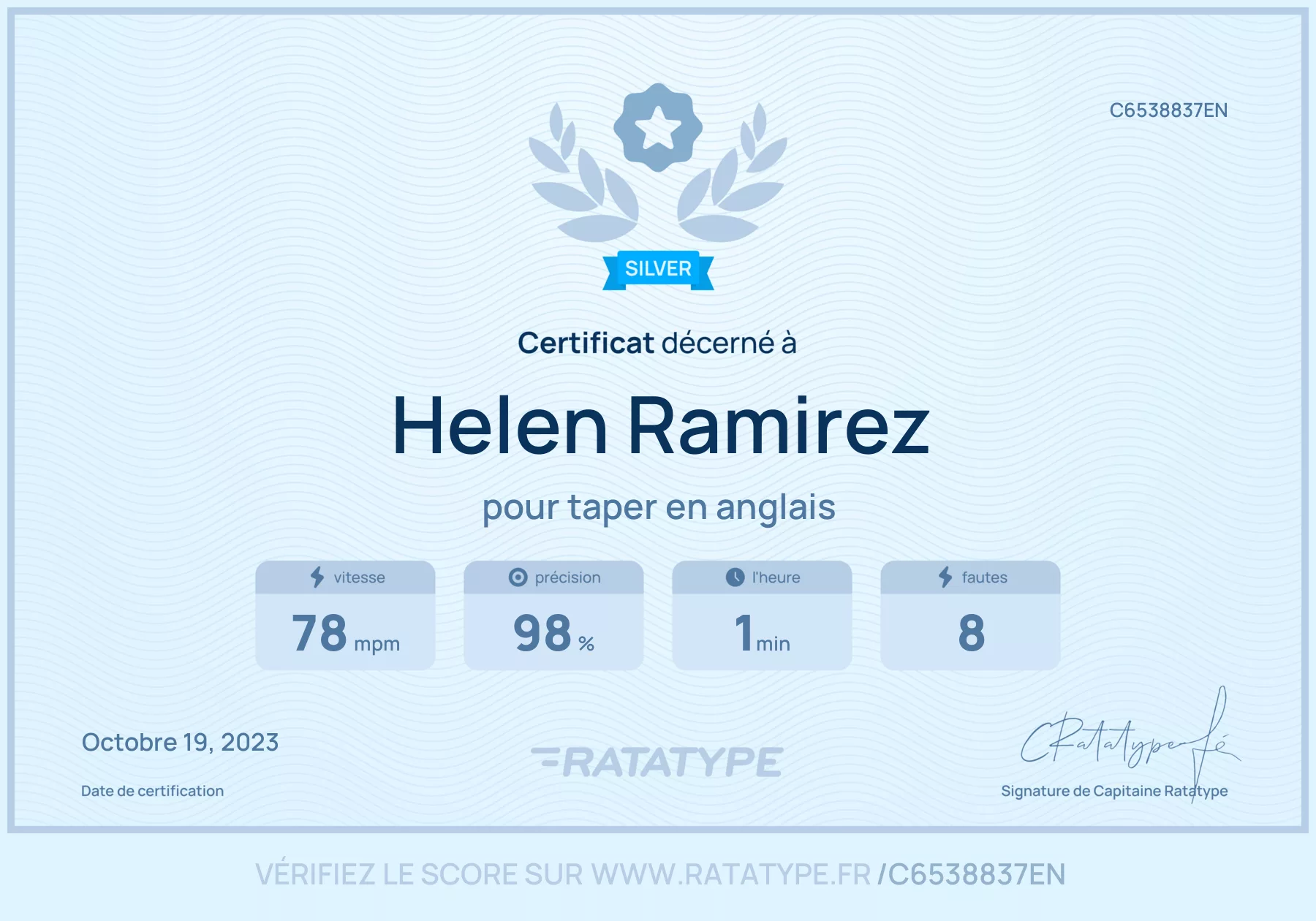Click the heading 'Certificat décerné à'
The height and width of the screenshot is (921, 1316).
pos(657,343)
